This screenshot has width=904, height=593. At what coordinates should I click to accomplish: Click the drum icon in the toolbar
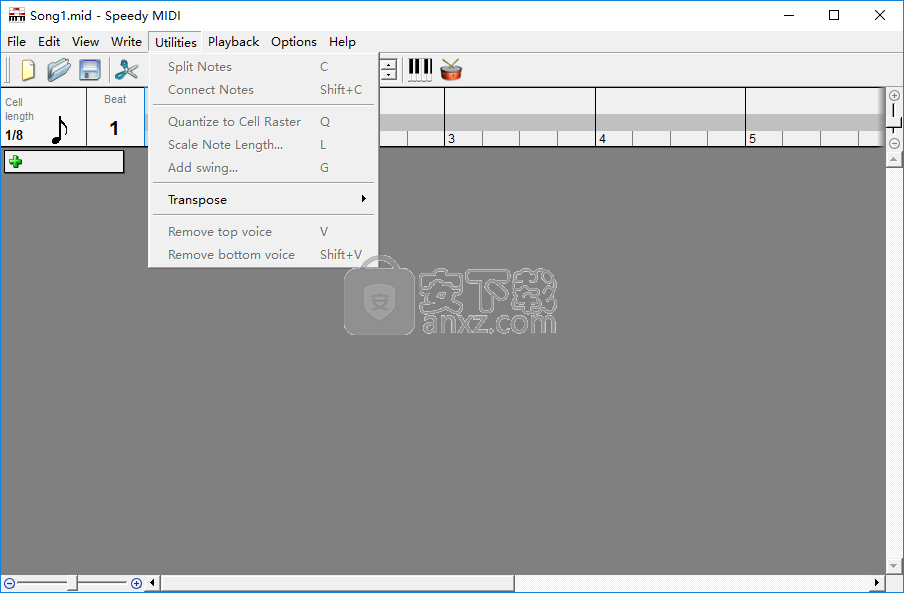point(451,70)
